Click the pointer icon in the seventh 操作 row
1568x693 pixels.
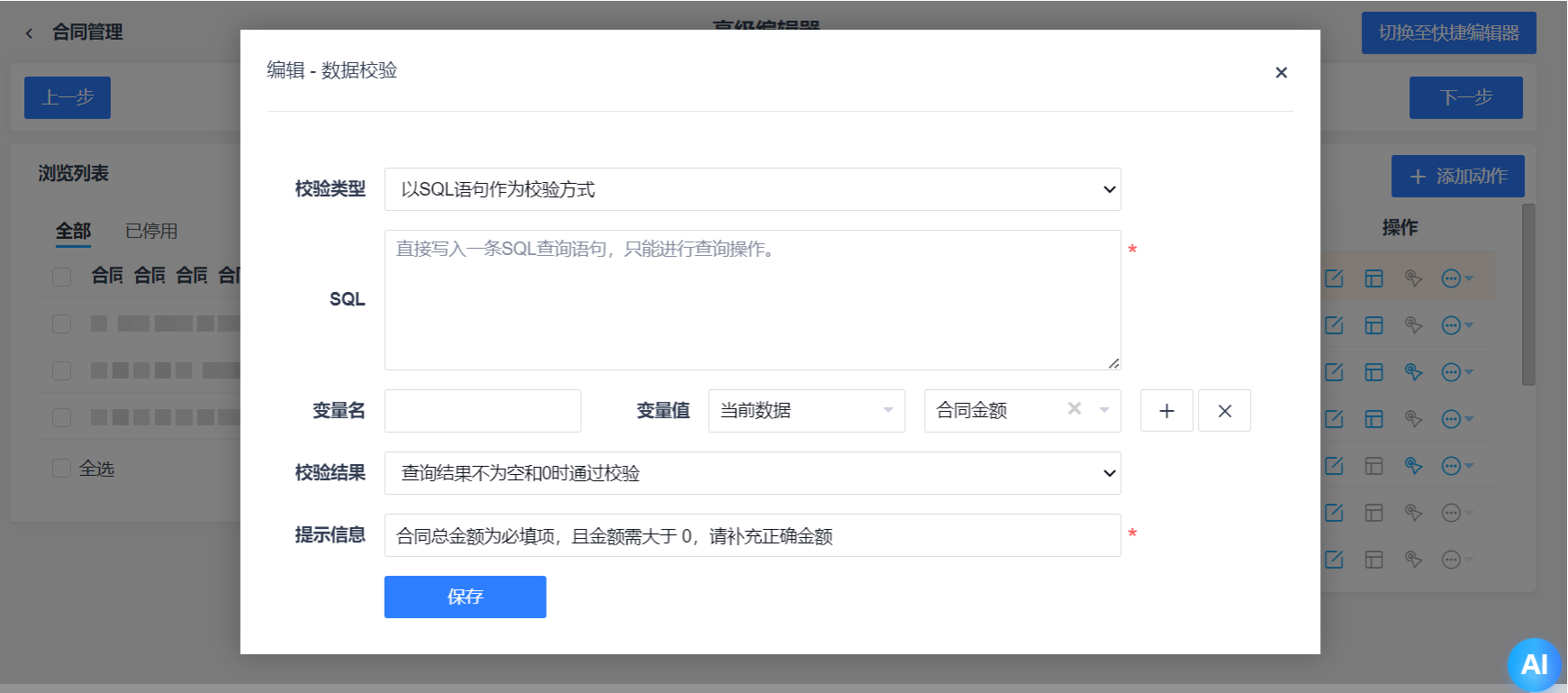point(1413,560)
